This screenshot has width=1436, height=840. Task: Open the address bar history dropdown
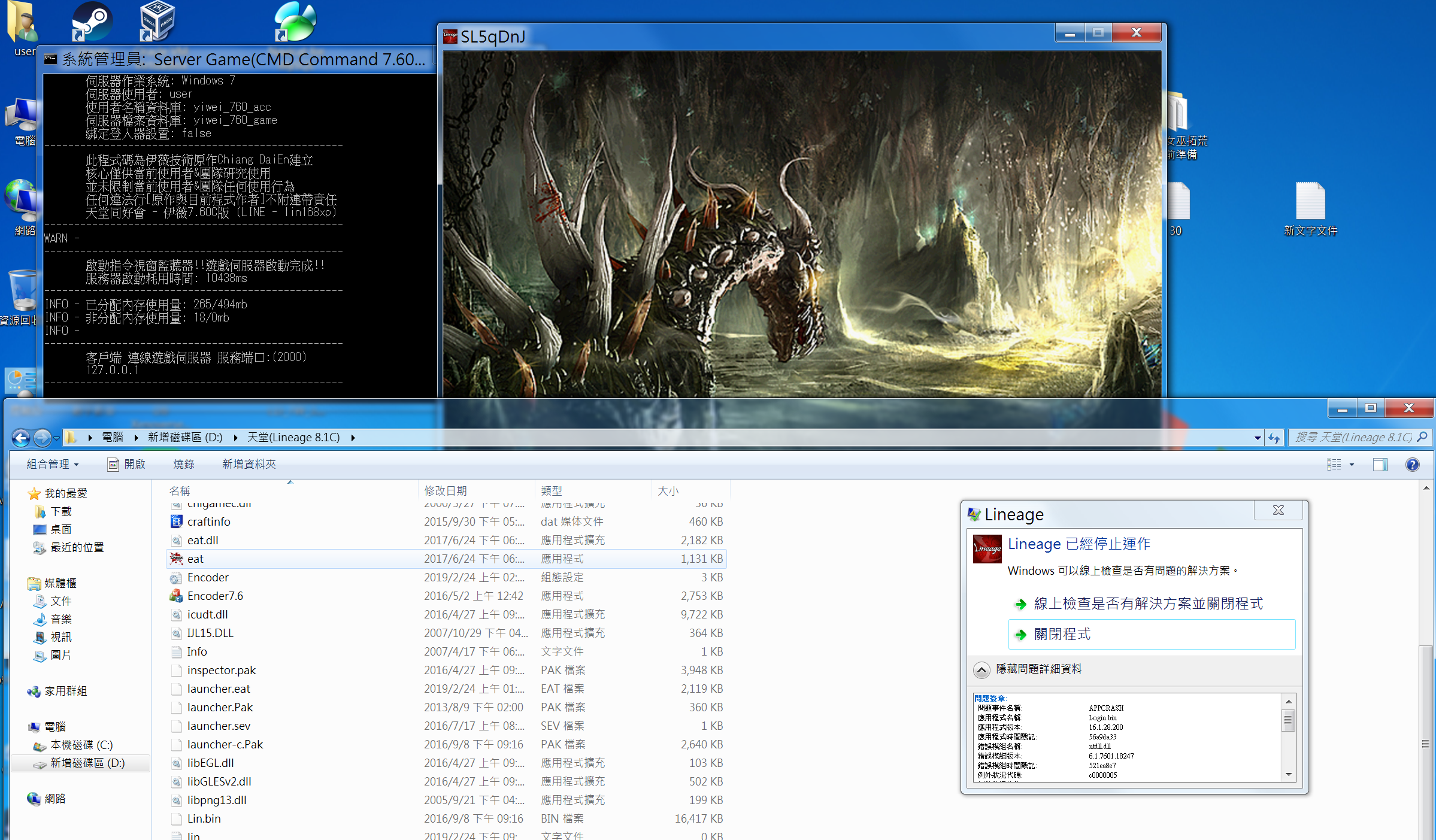[x=1258, y=438]
